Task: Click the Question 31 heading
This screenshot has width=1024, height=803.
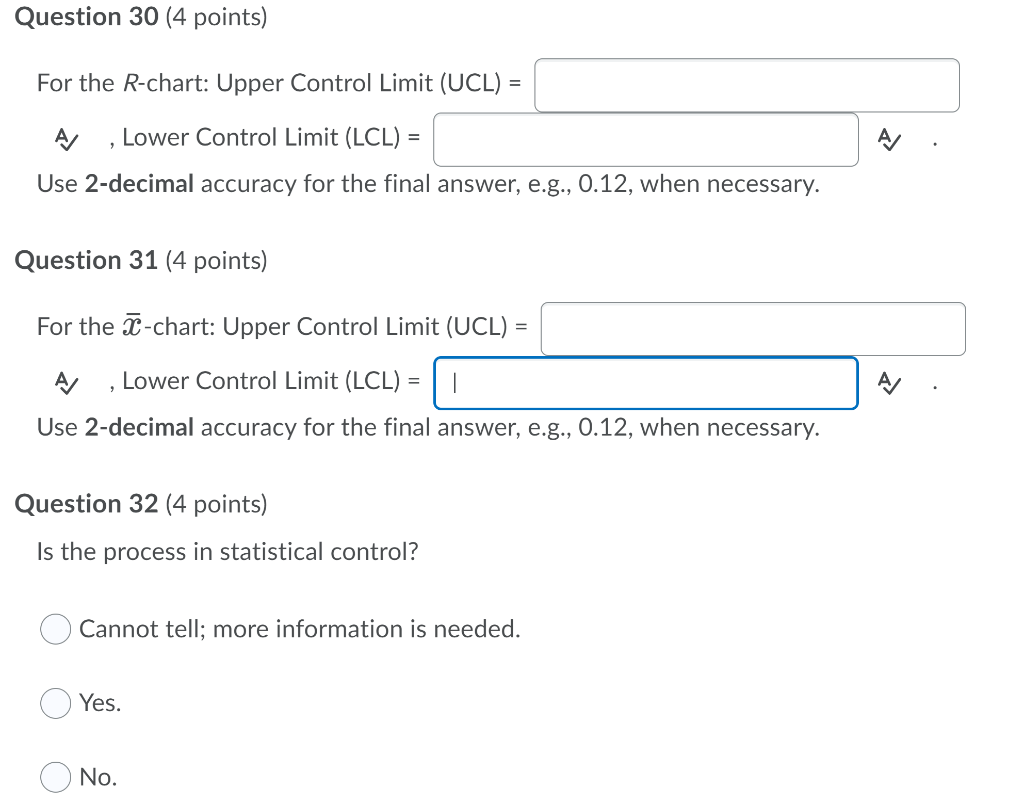Action: tap(87, 260)
